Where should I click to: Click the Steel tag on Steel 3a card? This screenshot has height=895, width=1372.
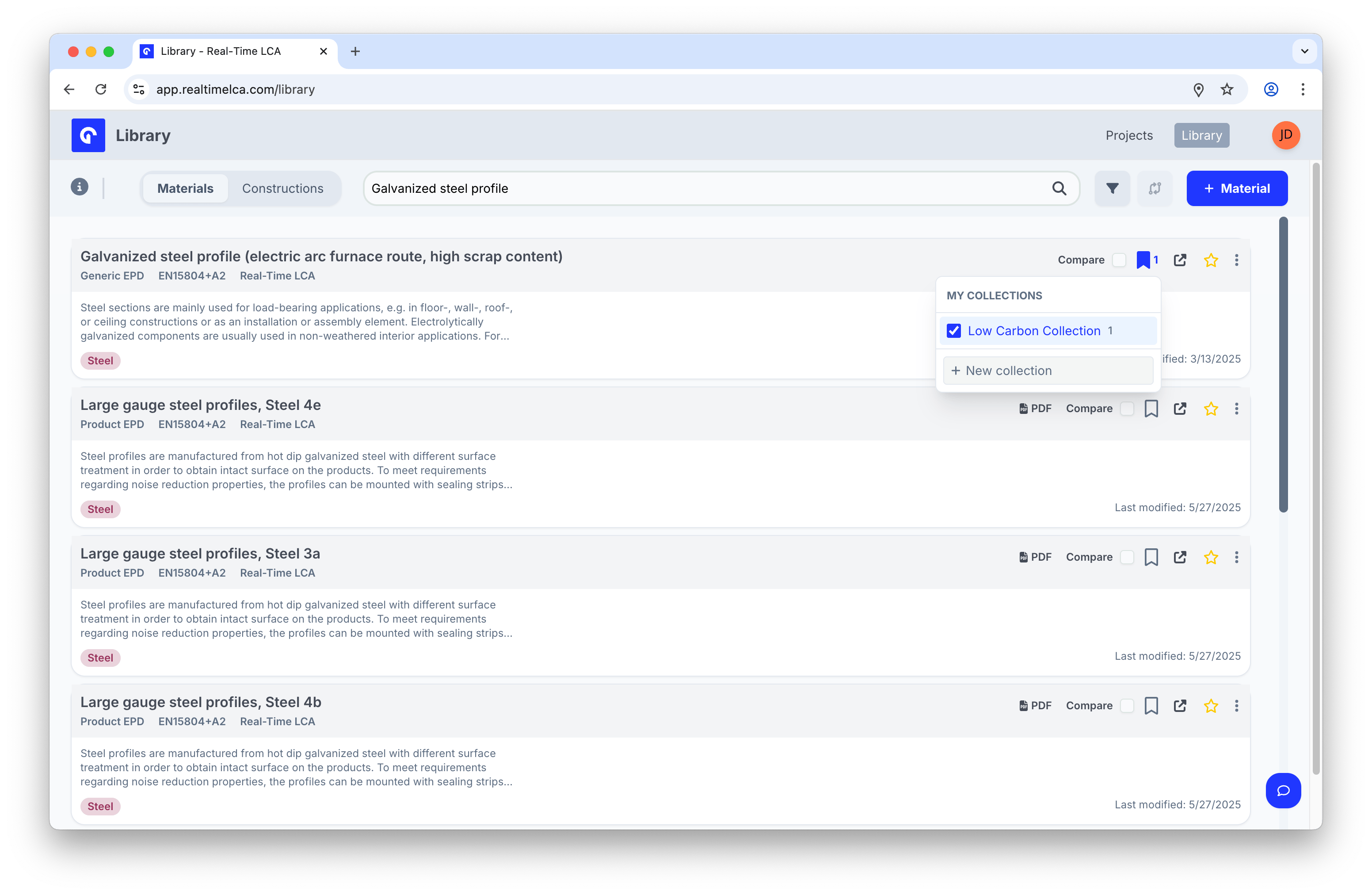(x=100, y=658)
